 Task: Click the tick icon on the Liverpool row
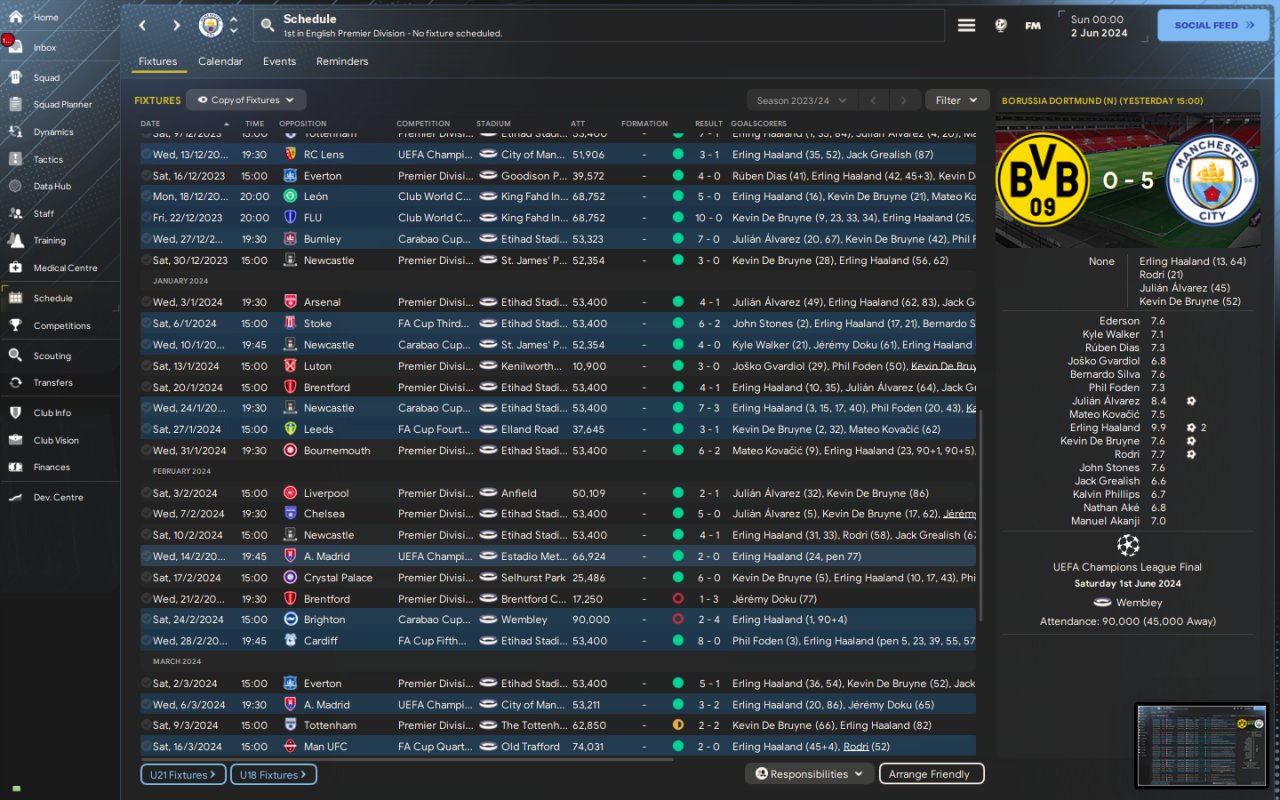[x=146, y=493]
